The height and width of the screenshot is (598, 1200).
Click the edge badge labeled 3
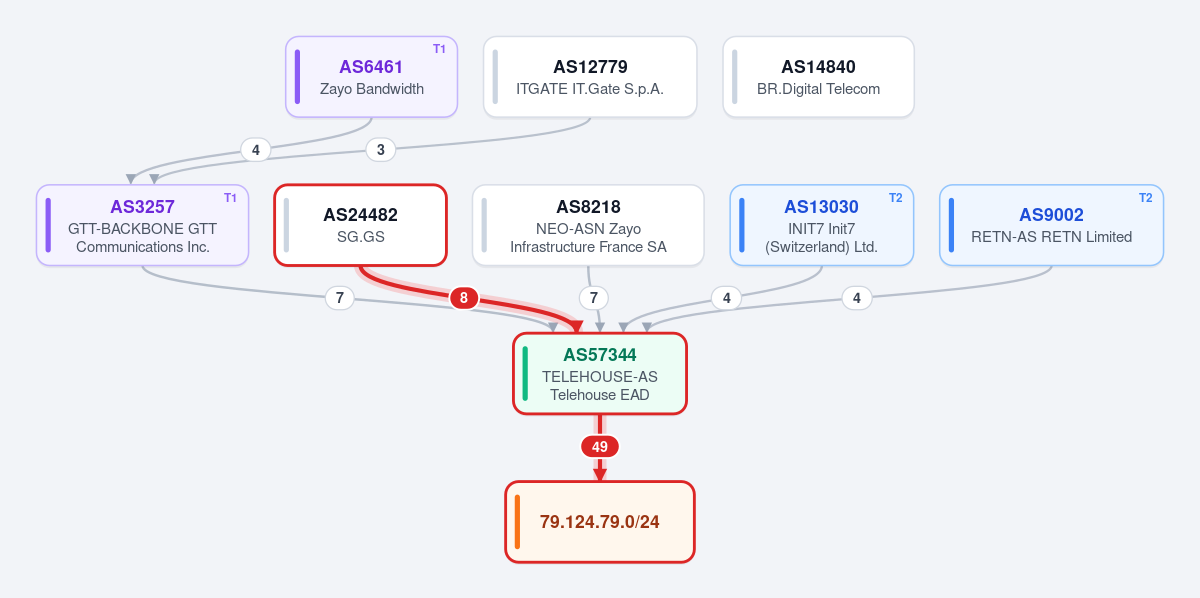tap(380, 150)
